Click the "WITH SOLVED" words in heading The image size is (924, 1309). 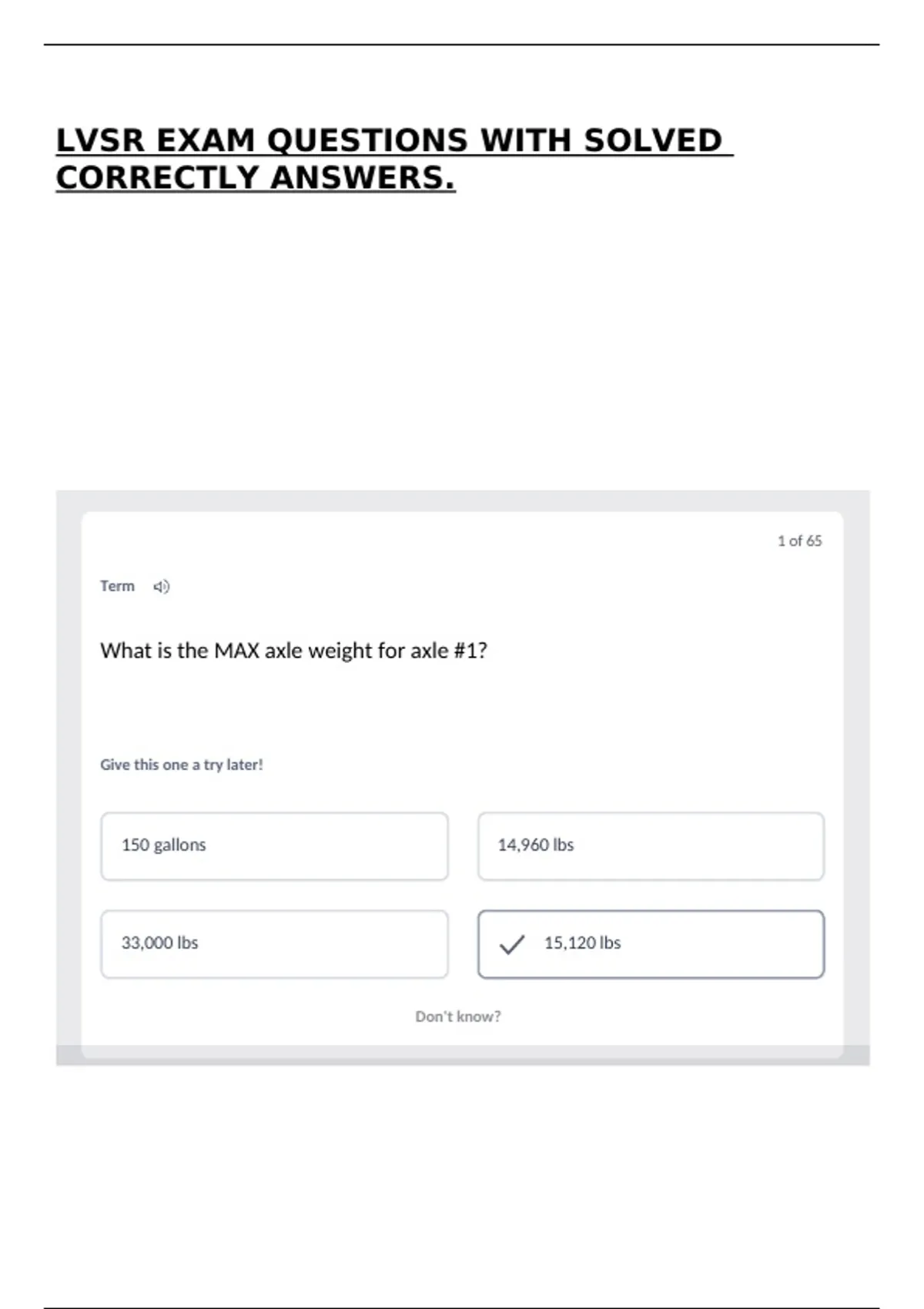click(x=601, y=141)
